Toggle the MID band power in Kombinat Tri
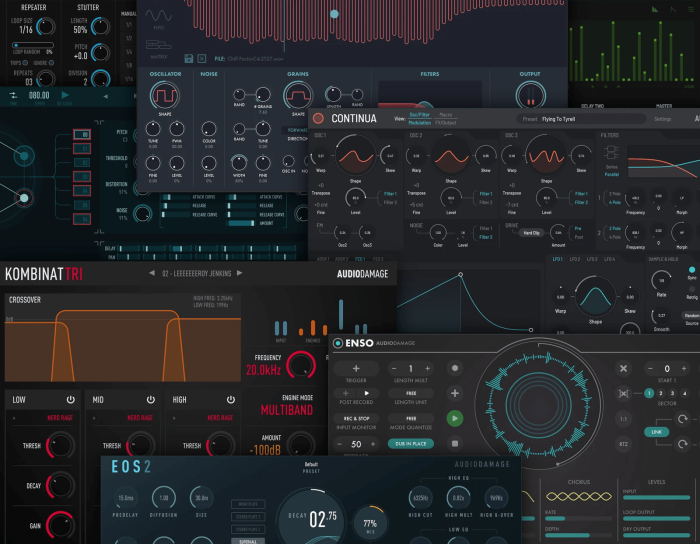700x544 pixels. [x=150, y=399]
